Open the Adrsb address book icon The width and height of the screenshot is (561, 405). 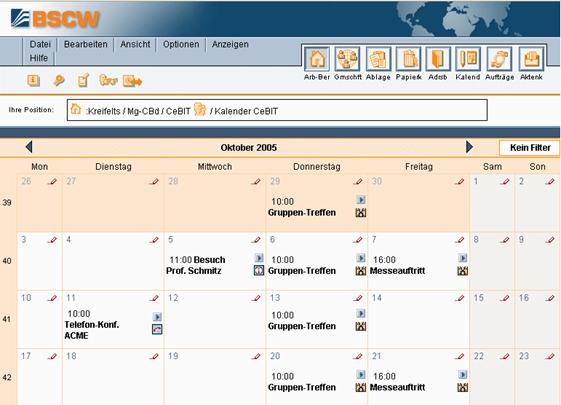tap(438, 59)
